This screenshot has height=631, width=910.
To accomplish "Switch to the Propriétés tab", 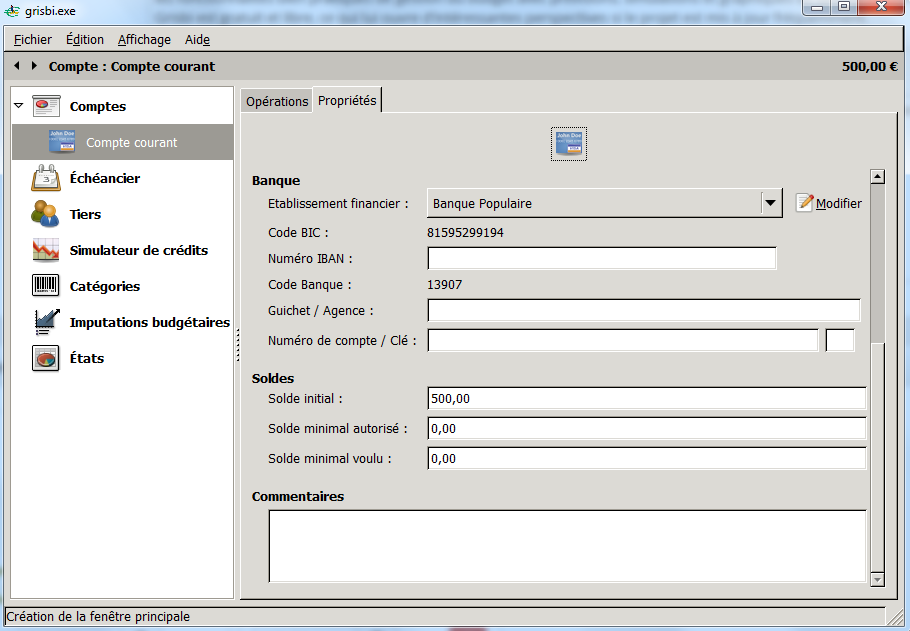I will (x=347, y=100).
